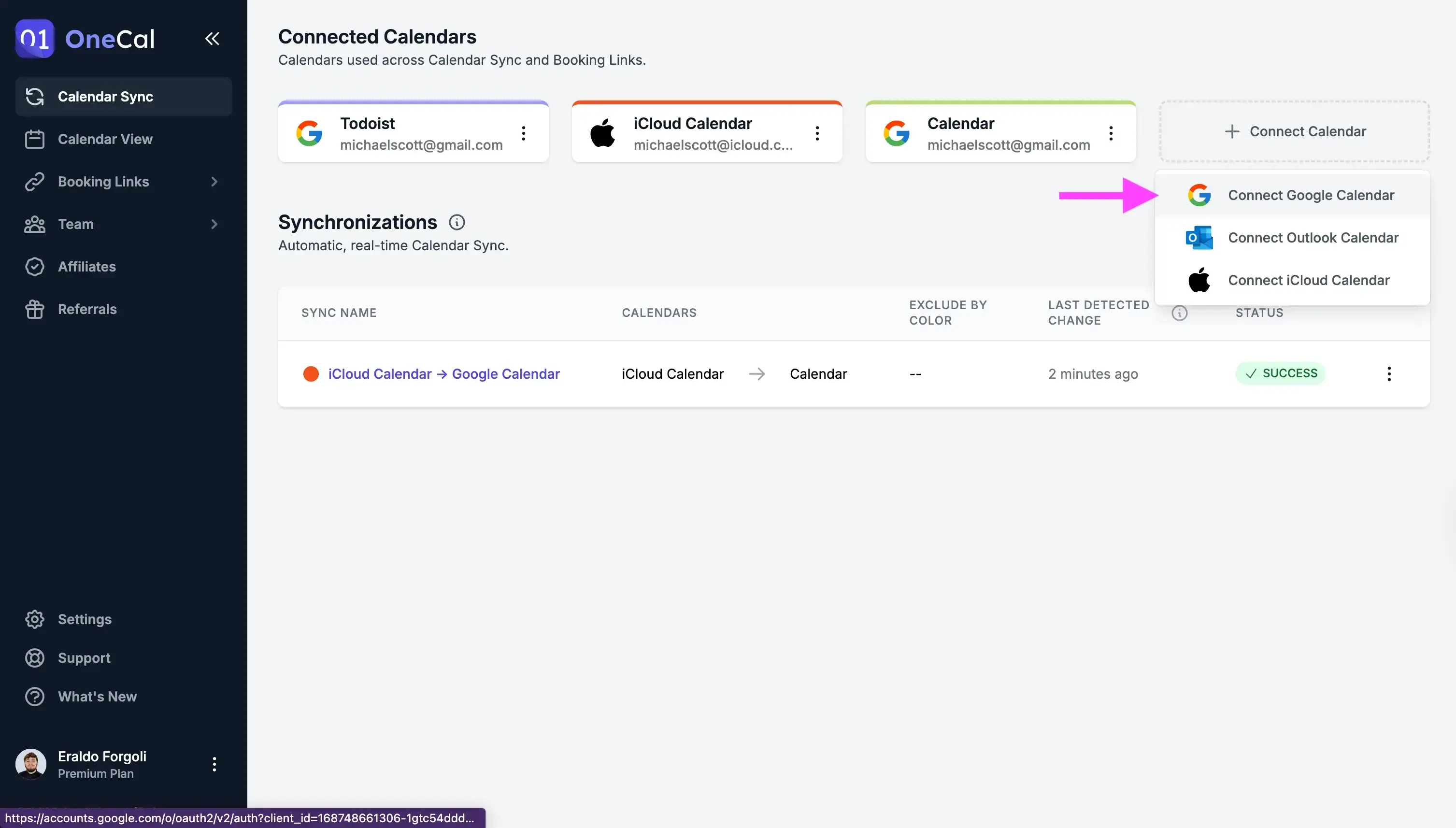Expand the Booking Links section
1456x828 pixels.
point(214,182)
